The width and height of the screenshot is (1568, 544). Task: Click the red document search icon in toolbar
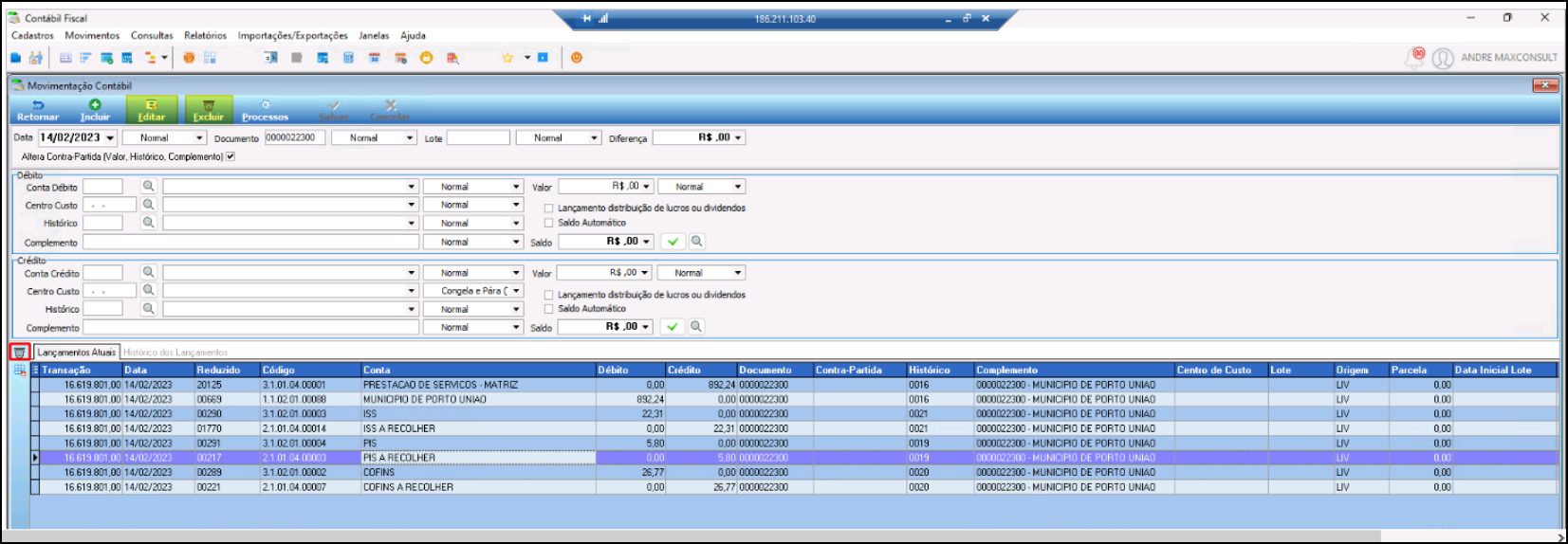click(x=452, y=58)
